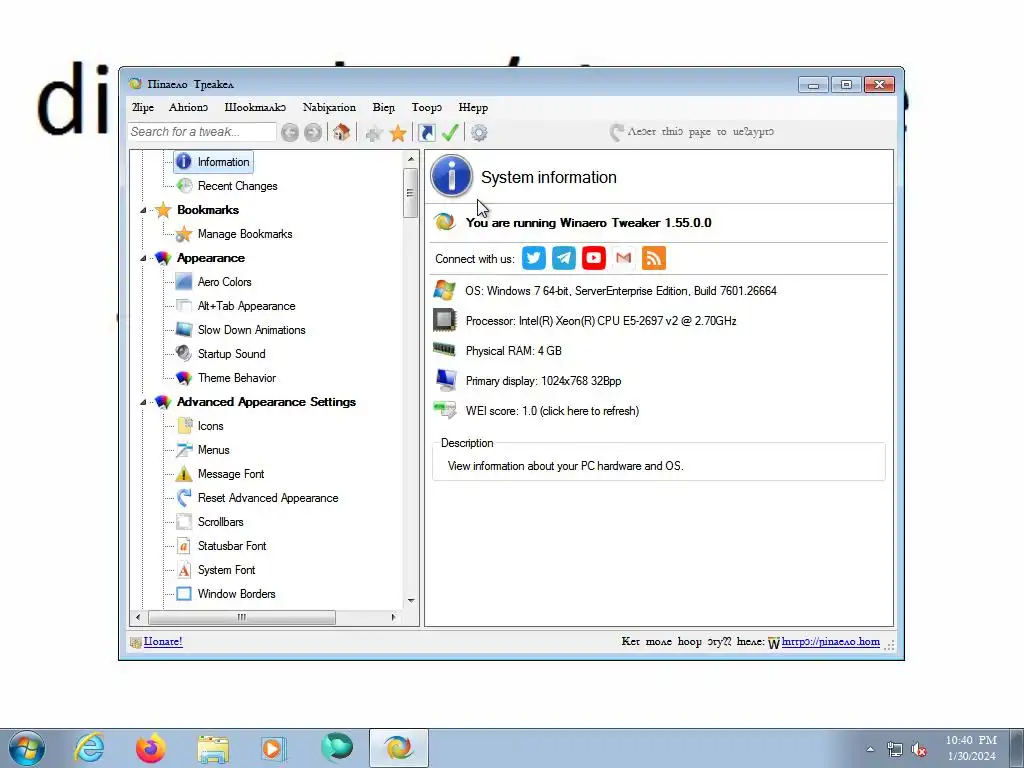
Task: Click the Primary display 1024x768 text
Action: pyautogui.click(x=543, y=381)
